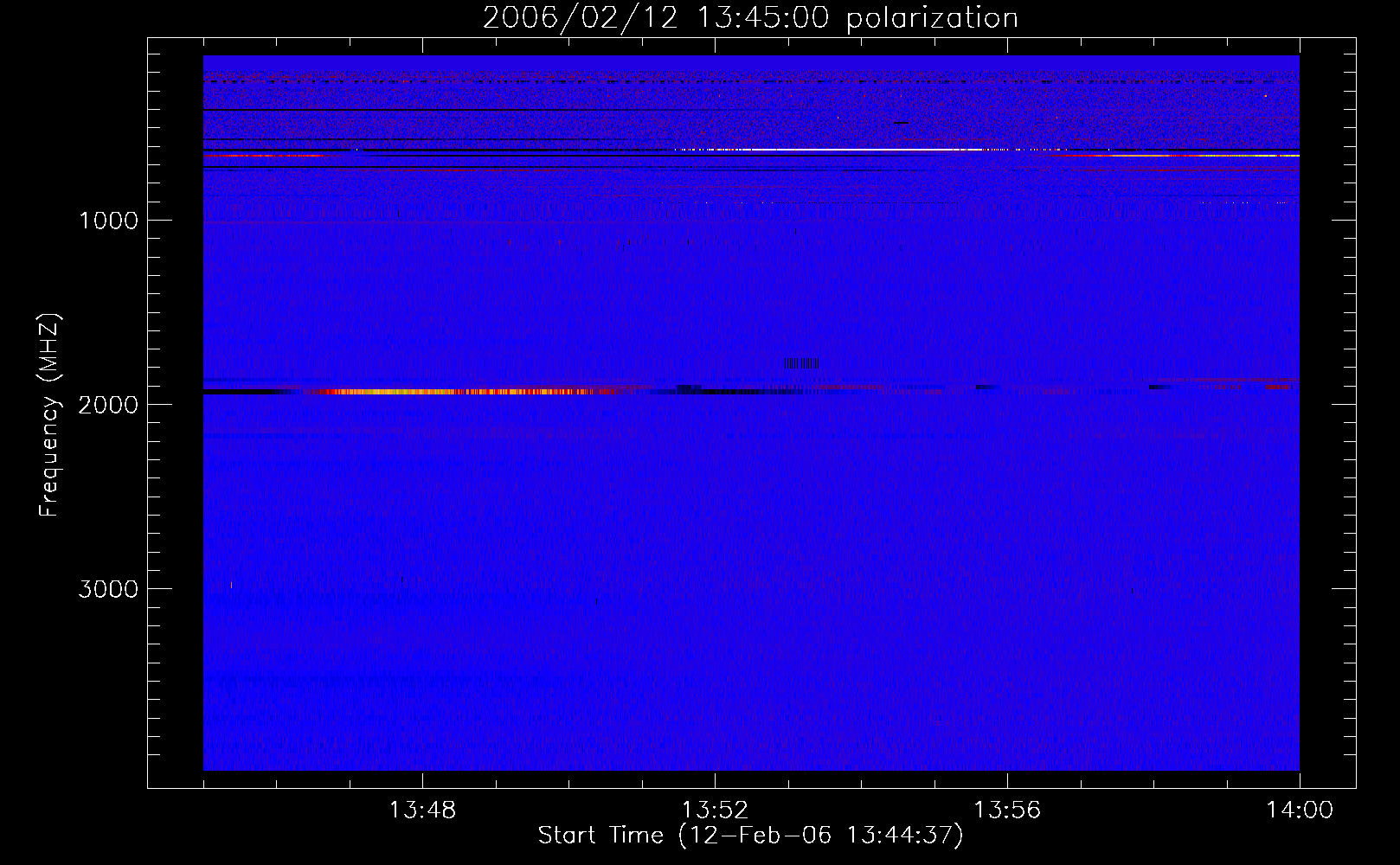Select the 'Start Time (12-Feb-06 13:44:37)' label
Viewport: 1400px width, 865px height.
click(x=750, y=836)
